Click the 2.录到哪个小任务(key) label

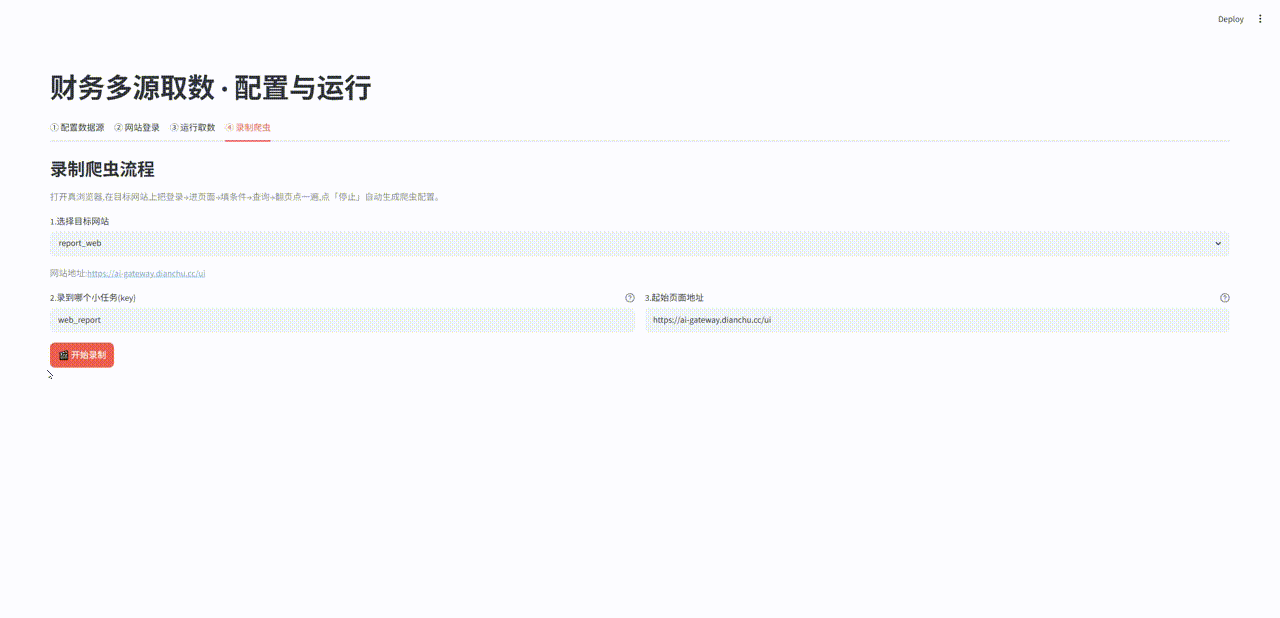93,298
